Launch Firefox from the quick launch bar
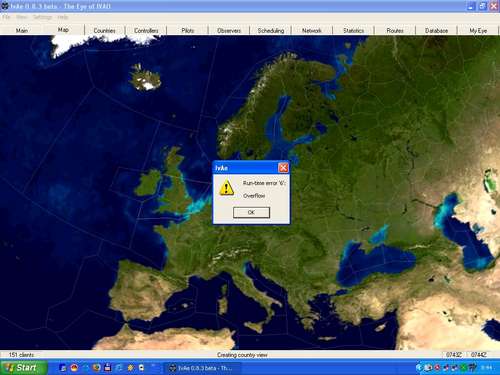Screen dimensions: 500x375 click(x=97, y=368)
